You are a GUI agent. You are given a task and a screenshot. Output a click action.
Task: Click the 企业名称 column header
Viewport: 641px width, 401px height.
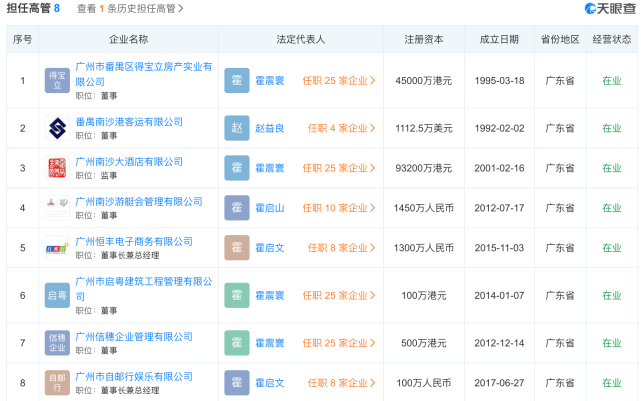click(128, 39)
